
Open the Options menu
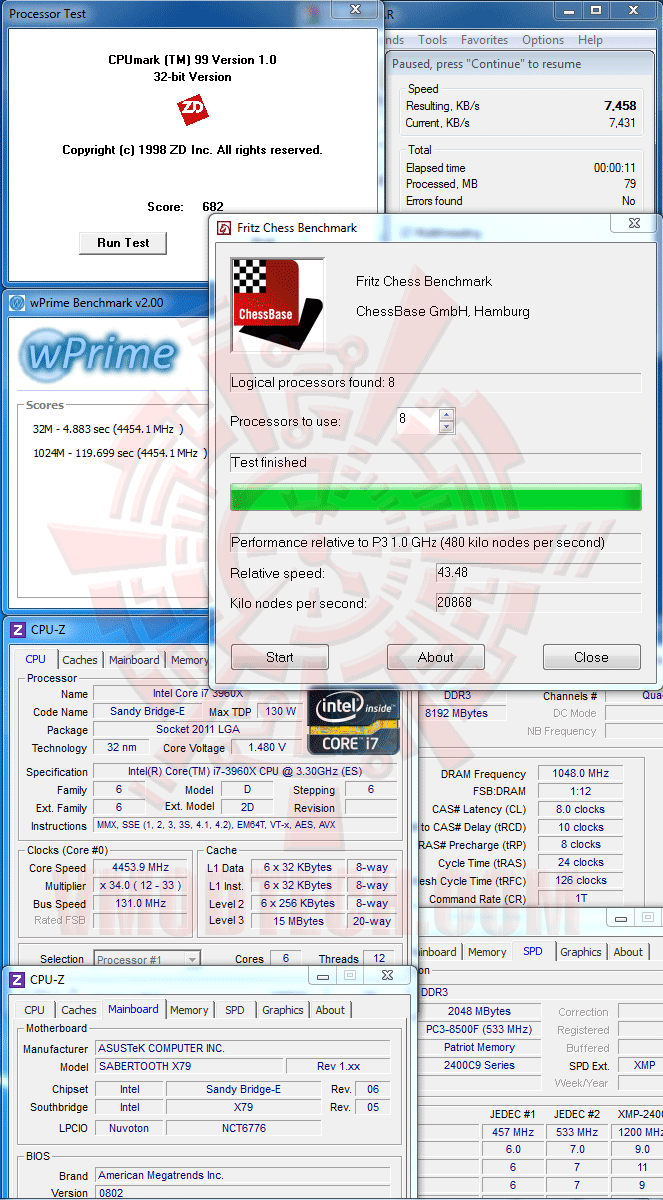click(x=543, y=40)
